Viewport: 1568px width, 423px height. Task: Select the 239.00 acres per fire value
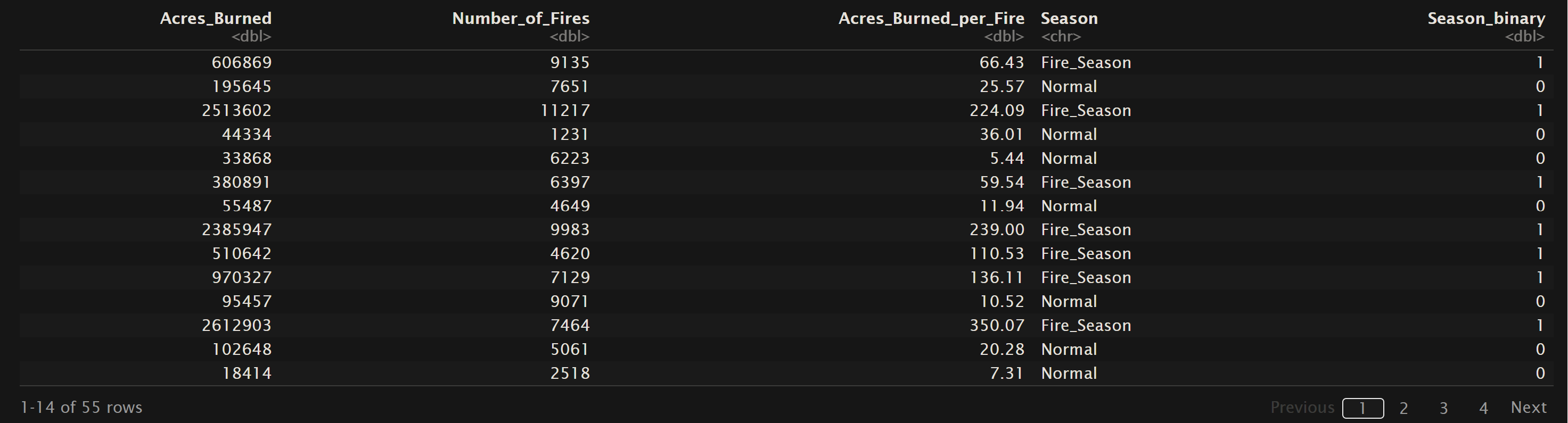[x=996, y=230]
